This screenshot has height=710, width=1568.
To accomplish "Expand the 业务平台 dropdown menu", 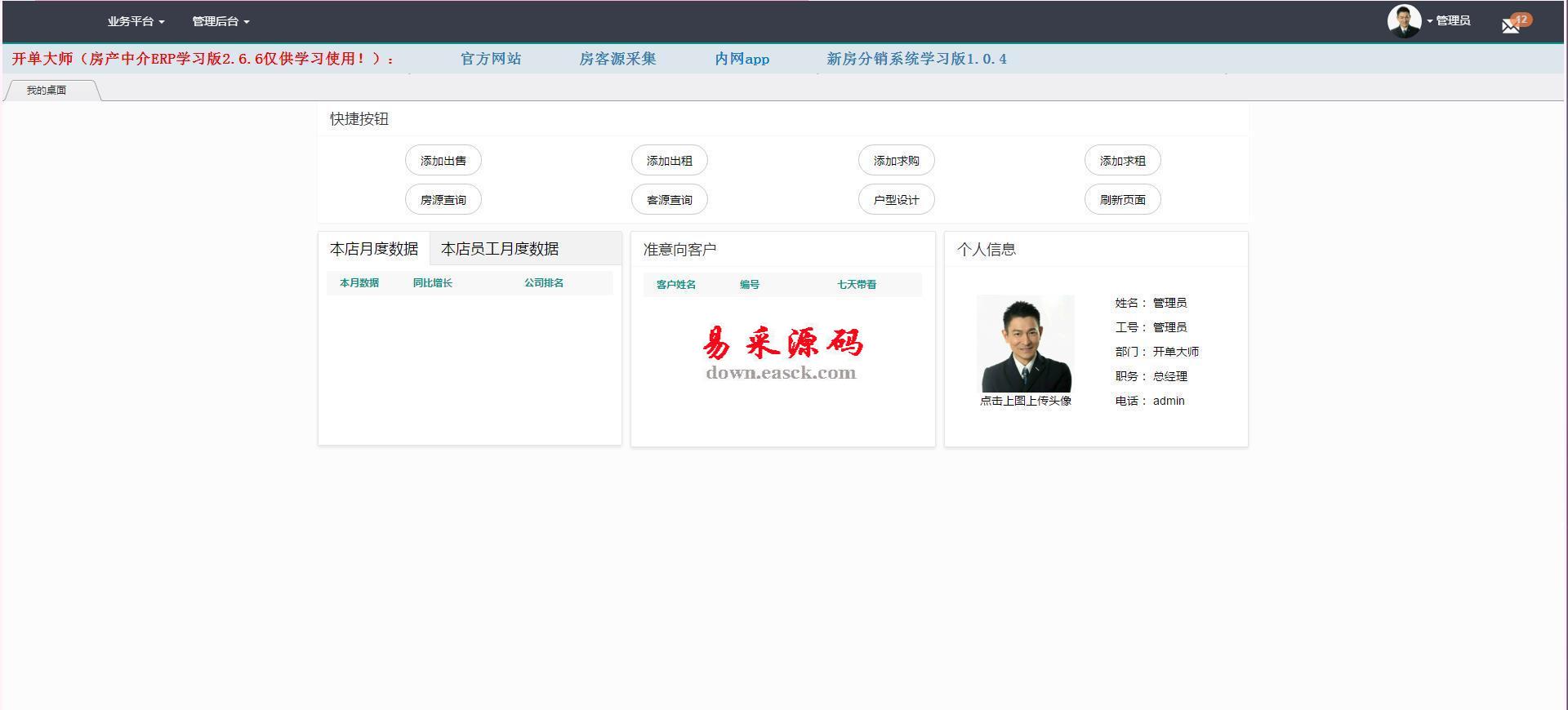I will 136,21.
